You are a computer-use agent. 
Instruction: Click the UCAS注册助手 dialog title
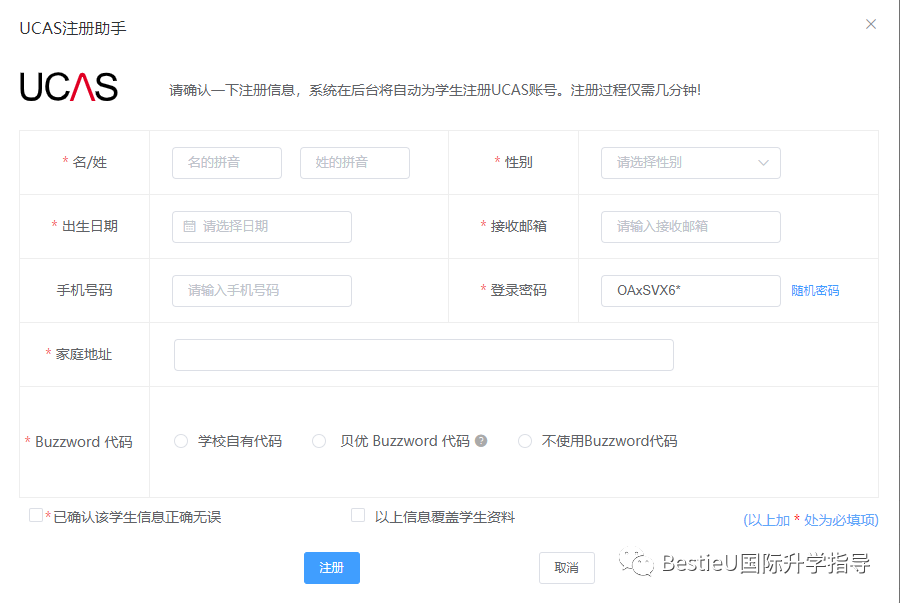pos(73,28)
